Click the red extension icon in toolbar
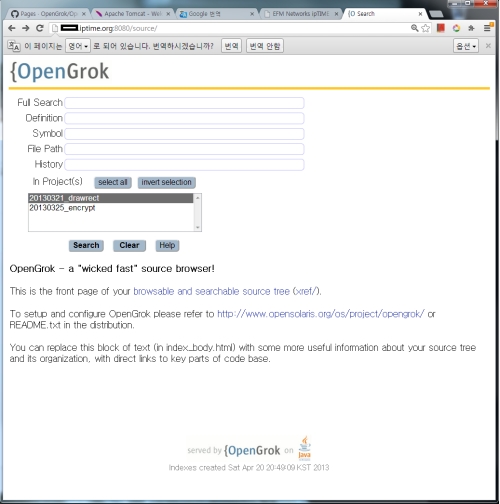This screenshot has width=500, height=504. [441, 28]
